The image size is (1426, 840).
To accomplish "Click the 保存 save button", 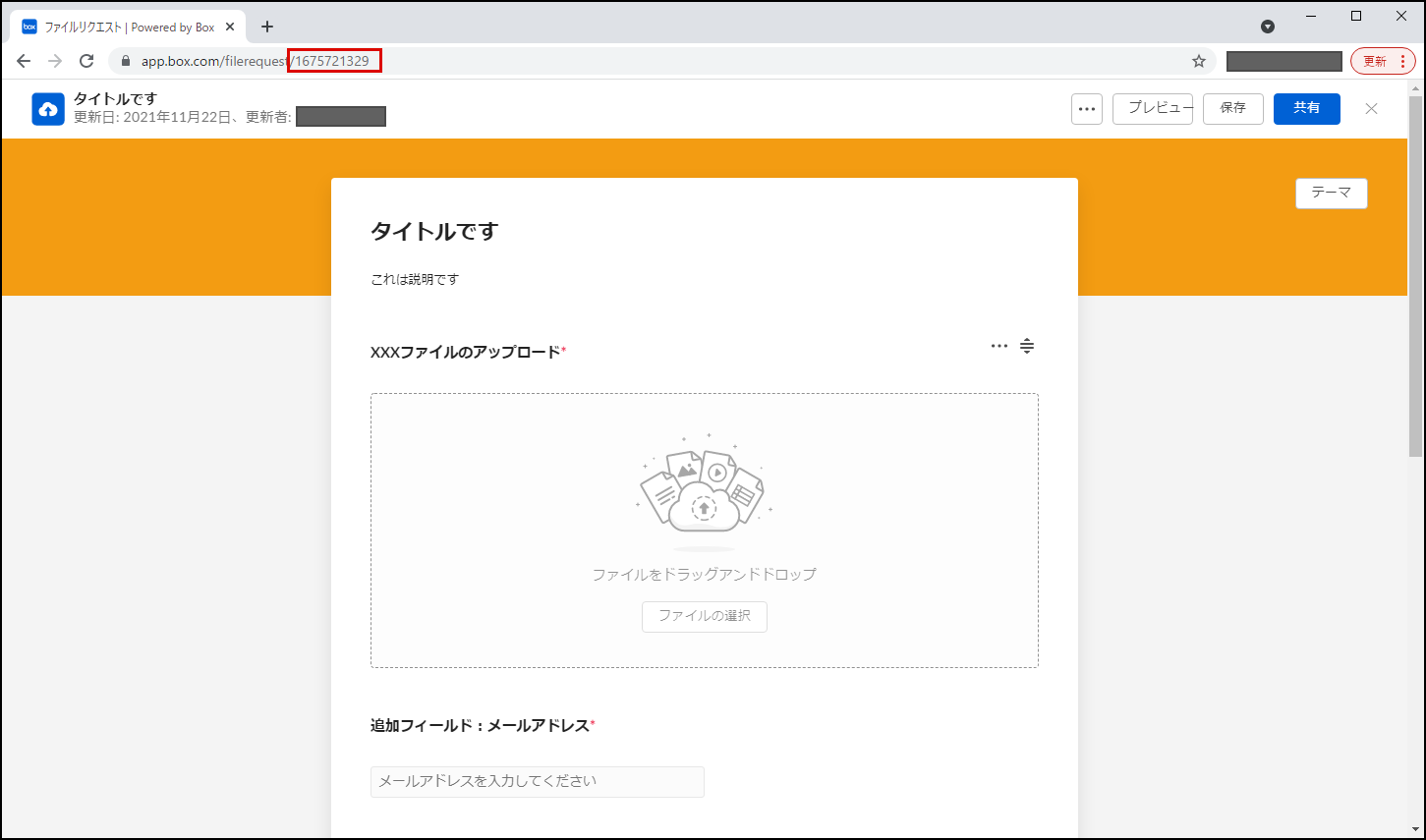I will 1233,109.
